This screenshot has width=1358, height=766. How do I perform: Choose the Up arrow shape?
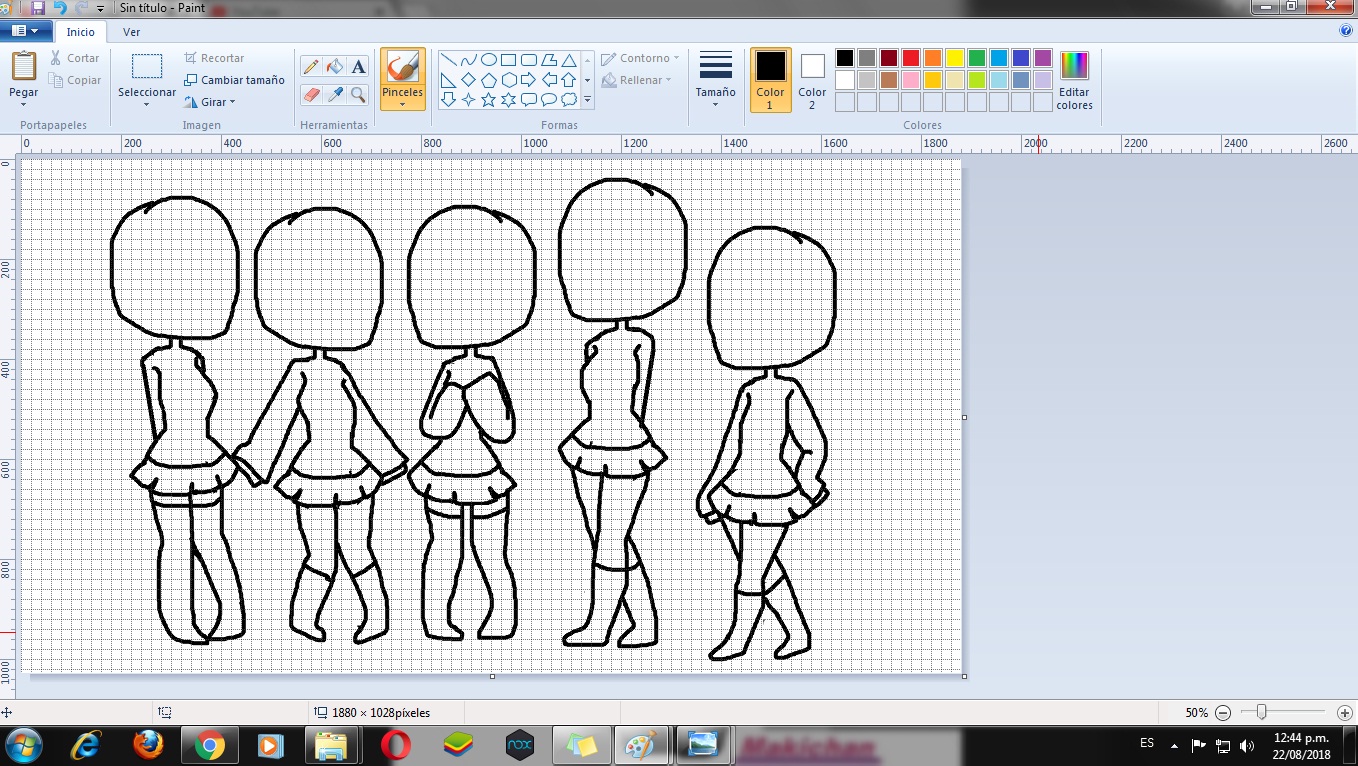click(569, 80)
